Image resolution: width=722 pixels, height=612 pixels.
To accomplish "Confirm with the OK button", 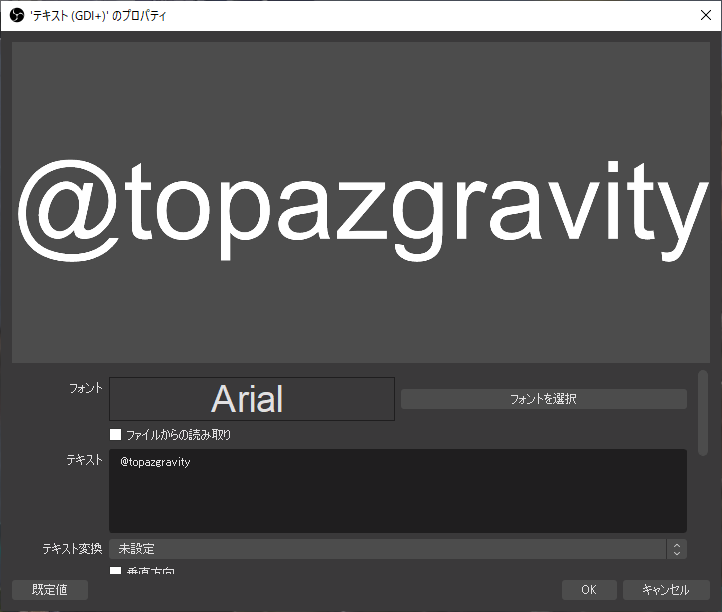I will point(589,590).
